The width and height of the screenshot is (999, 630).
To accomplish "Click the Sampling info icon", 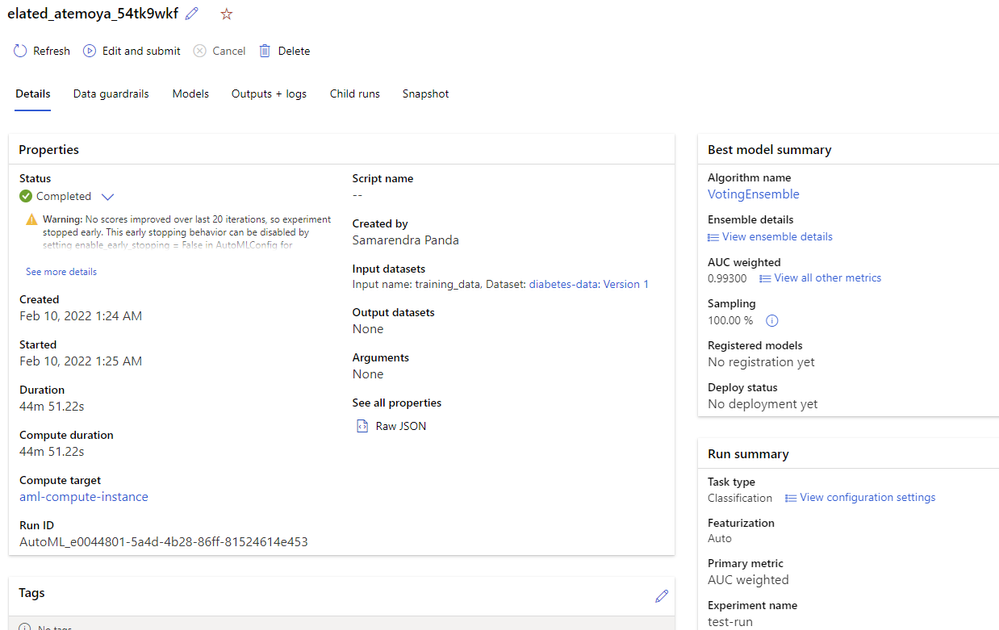I will pos(771,321).
